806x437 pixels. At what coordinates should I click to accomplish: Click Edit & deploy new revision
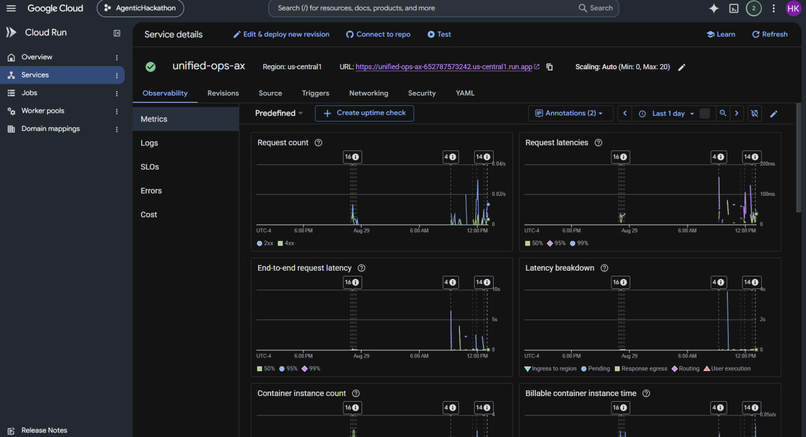281,34
